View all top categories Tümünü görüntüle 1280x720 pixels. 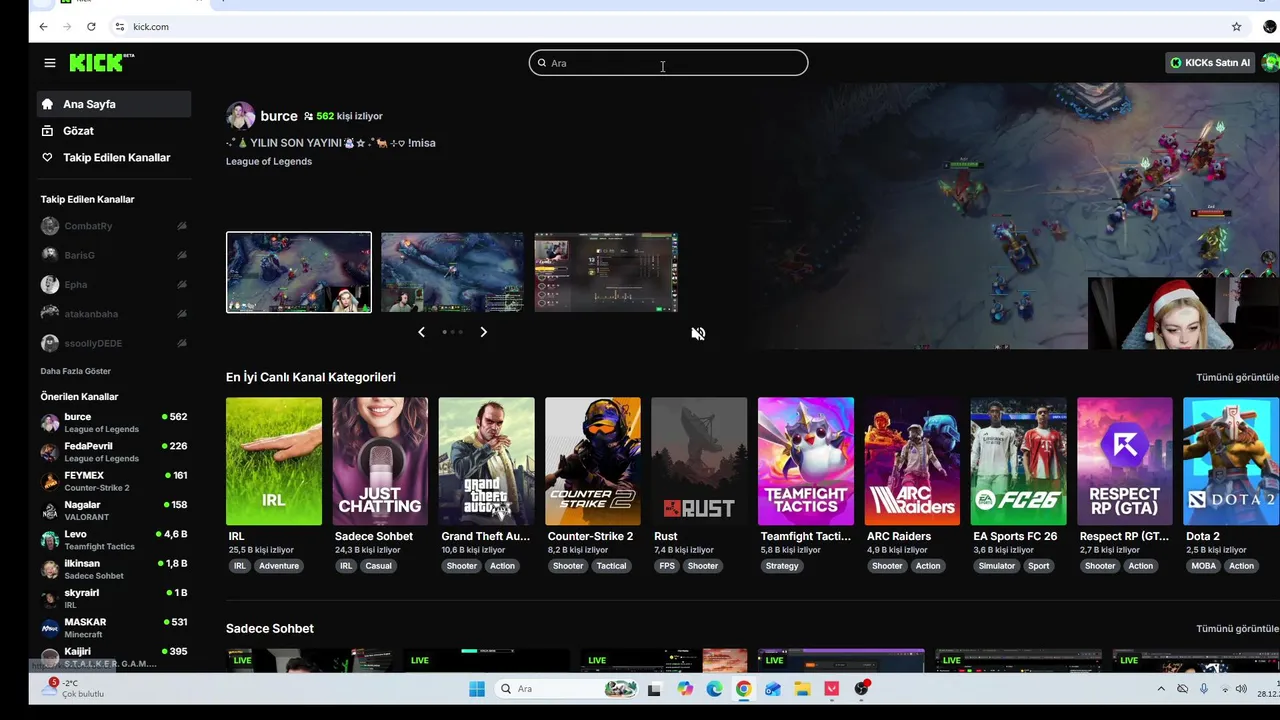click(x=1237, y=377)
